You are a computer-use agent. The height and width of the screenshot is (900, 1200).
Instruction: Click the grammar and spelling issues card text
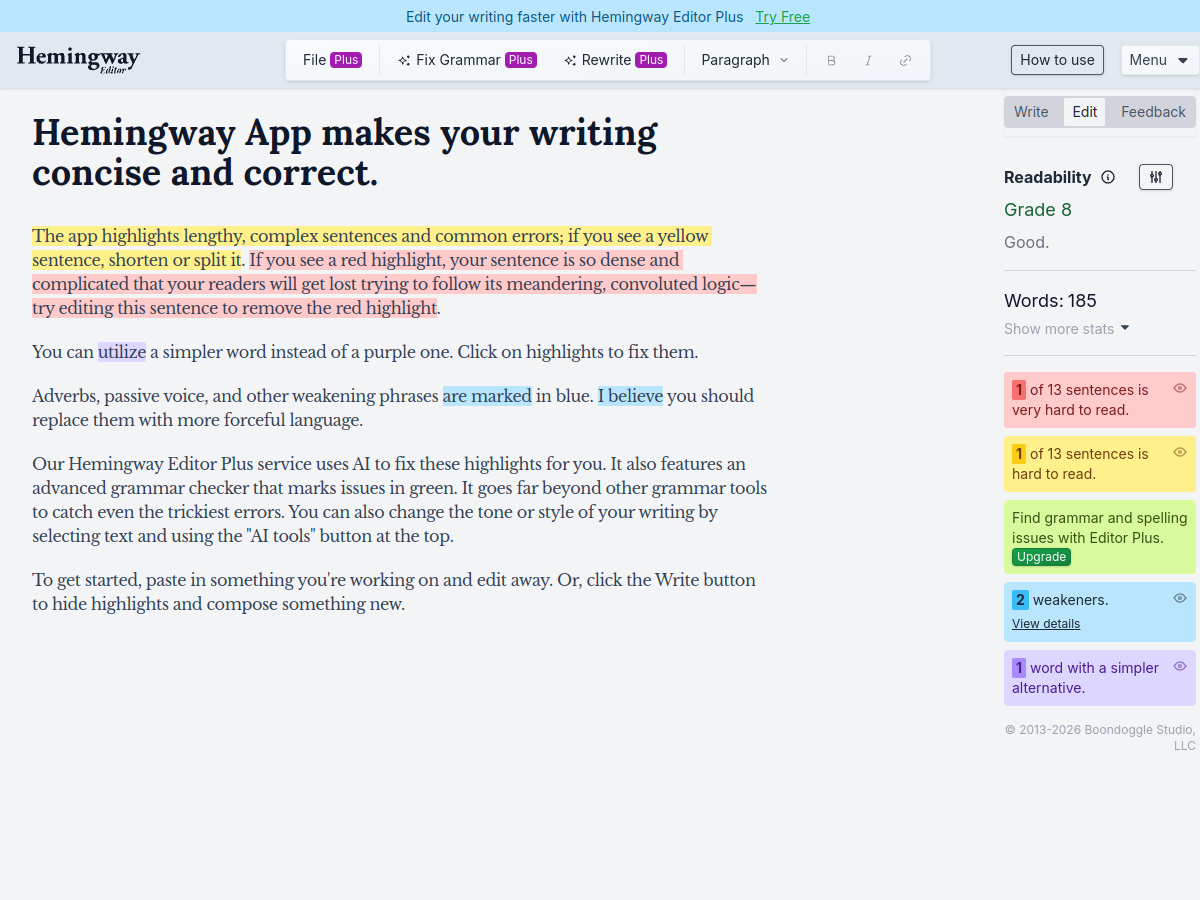[1099, 528]
